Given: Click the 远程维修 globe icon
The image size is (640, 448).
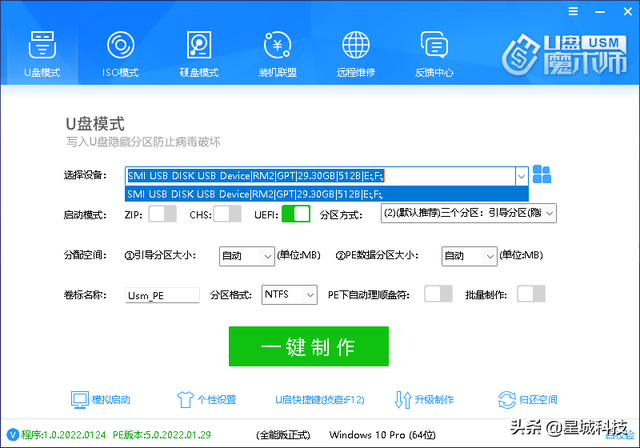Looking at the screenshot, I should pyautogui.click(x=356, y=45).
